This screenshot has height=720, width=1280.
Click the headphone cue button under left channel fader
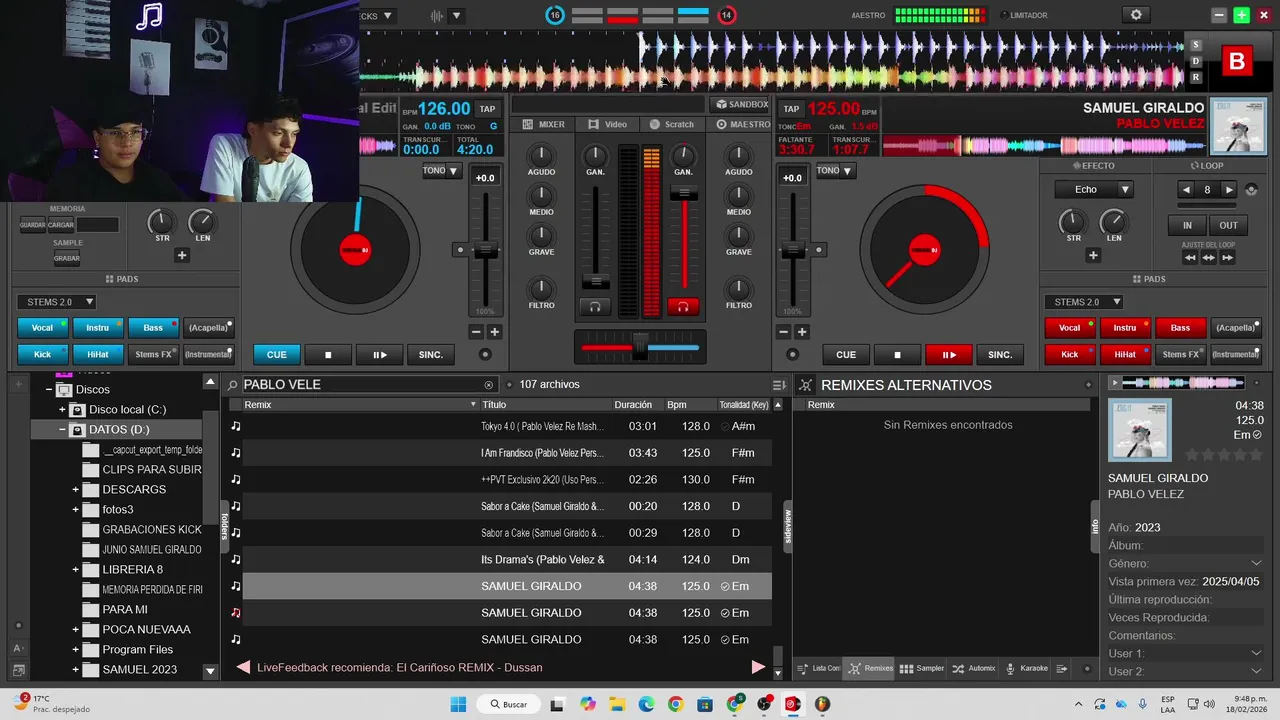[x=595, y=306]
